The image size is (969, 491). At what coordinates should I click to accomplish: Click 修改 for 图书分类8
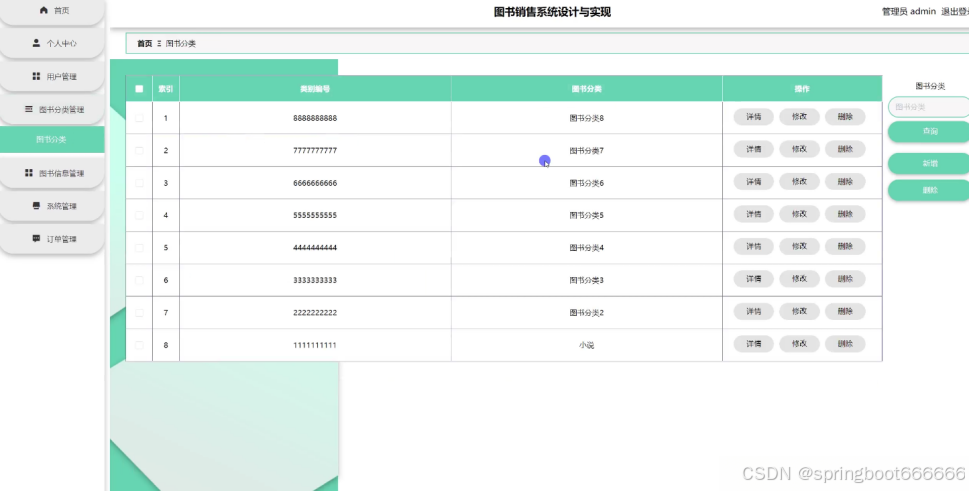click(x=799, y=117)
